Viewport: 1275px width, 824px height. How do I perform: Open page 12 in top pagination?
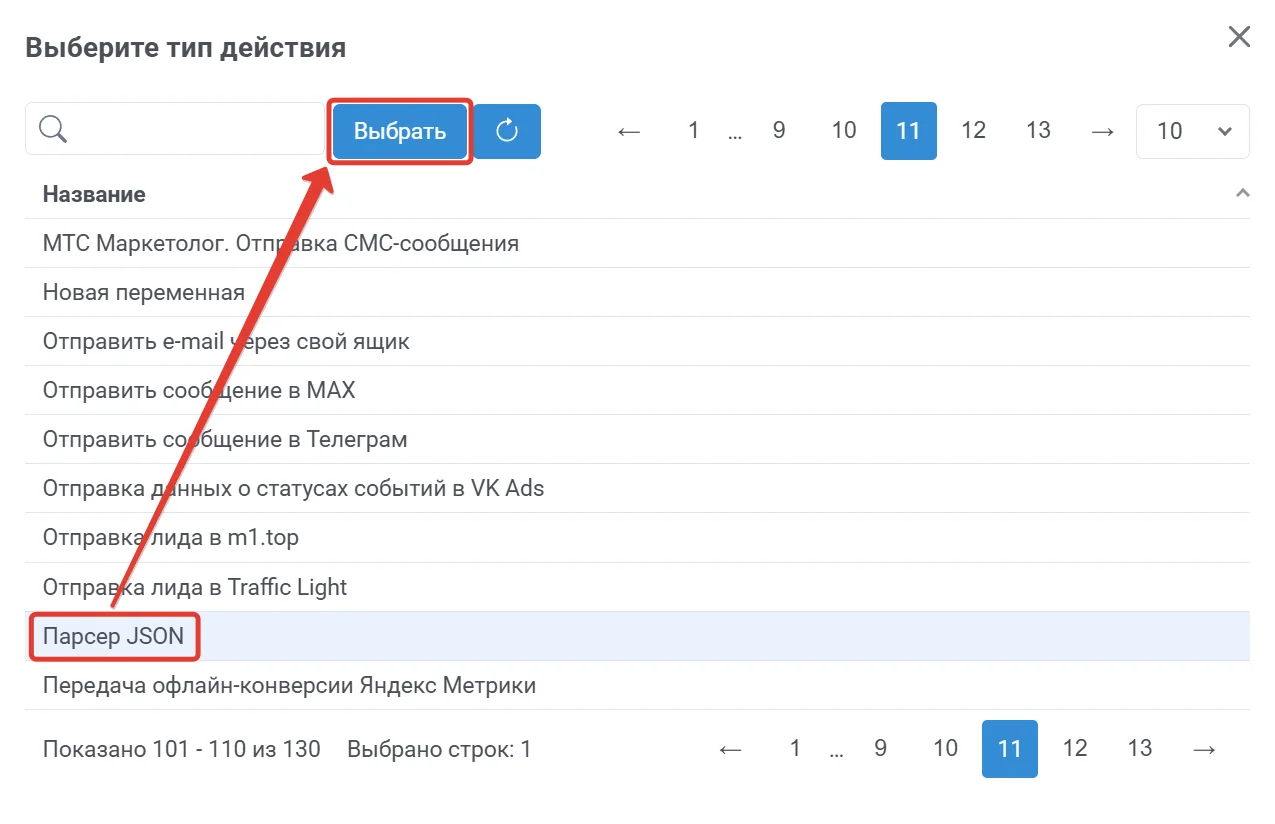[x=974, y=131]
